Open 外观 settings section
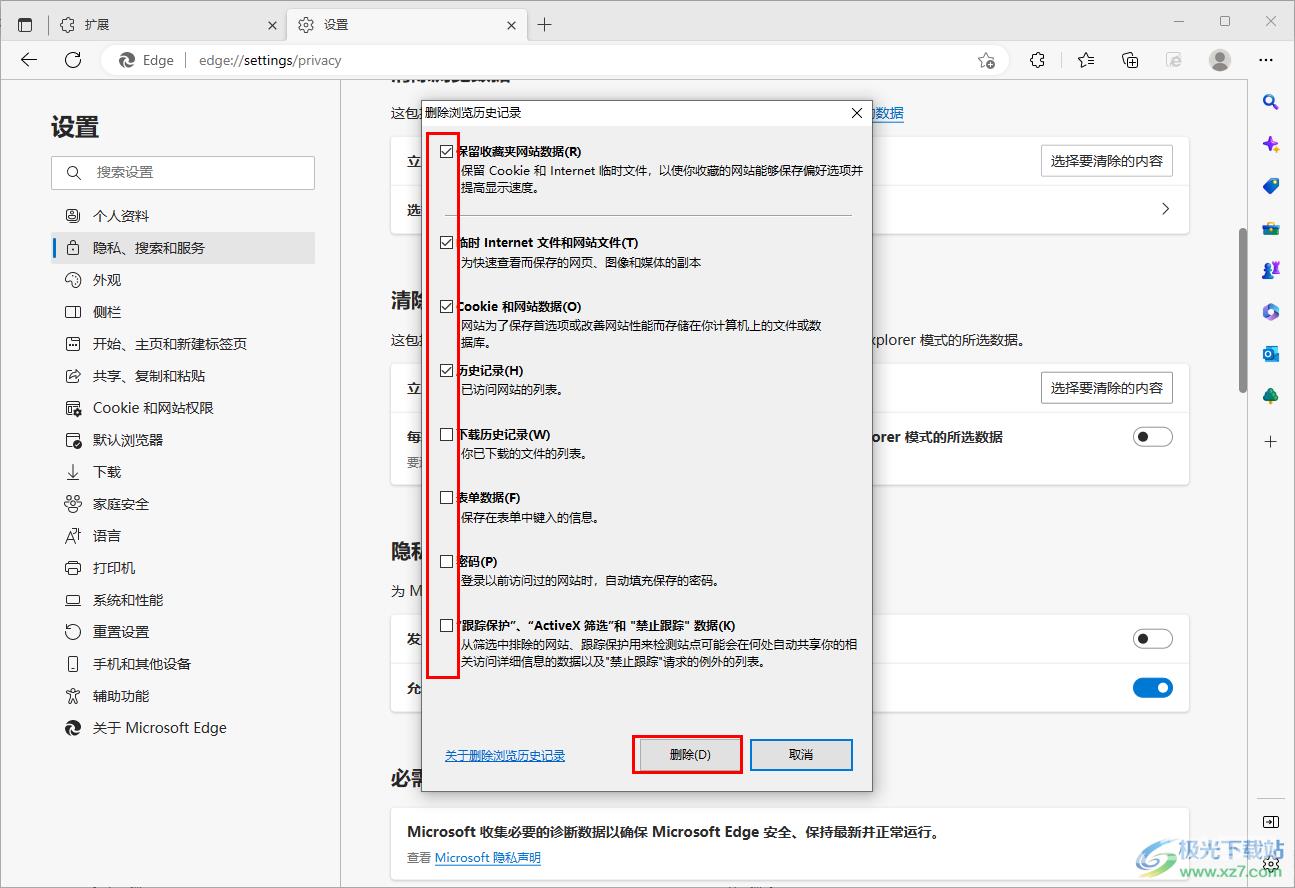Screen dimensions: 1295x888 (183, 280)
